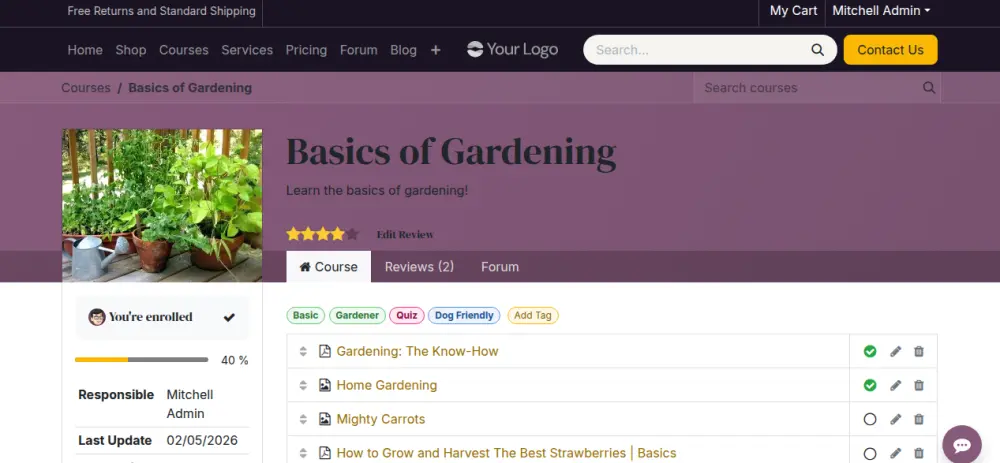Open the chat bubble widget
This screenshot has width=1000, height=463.
tap(962, 444)
